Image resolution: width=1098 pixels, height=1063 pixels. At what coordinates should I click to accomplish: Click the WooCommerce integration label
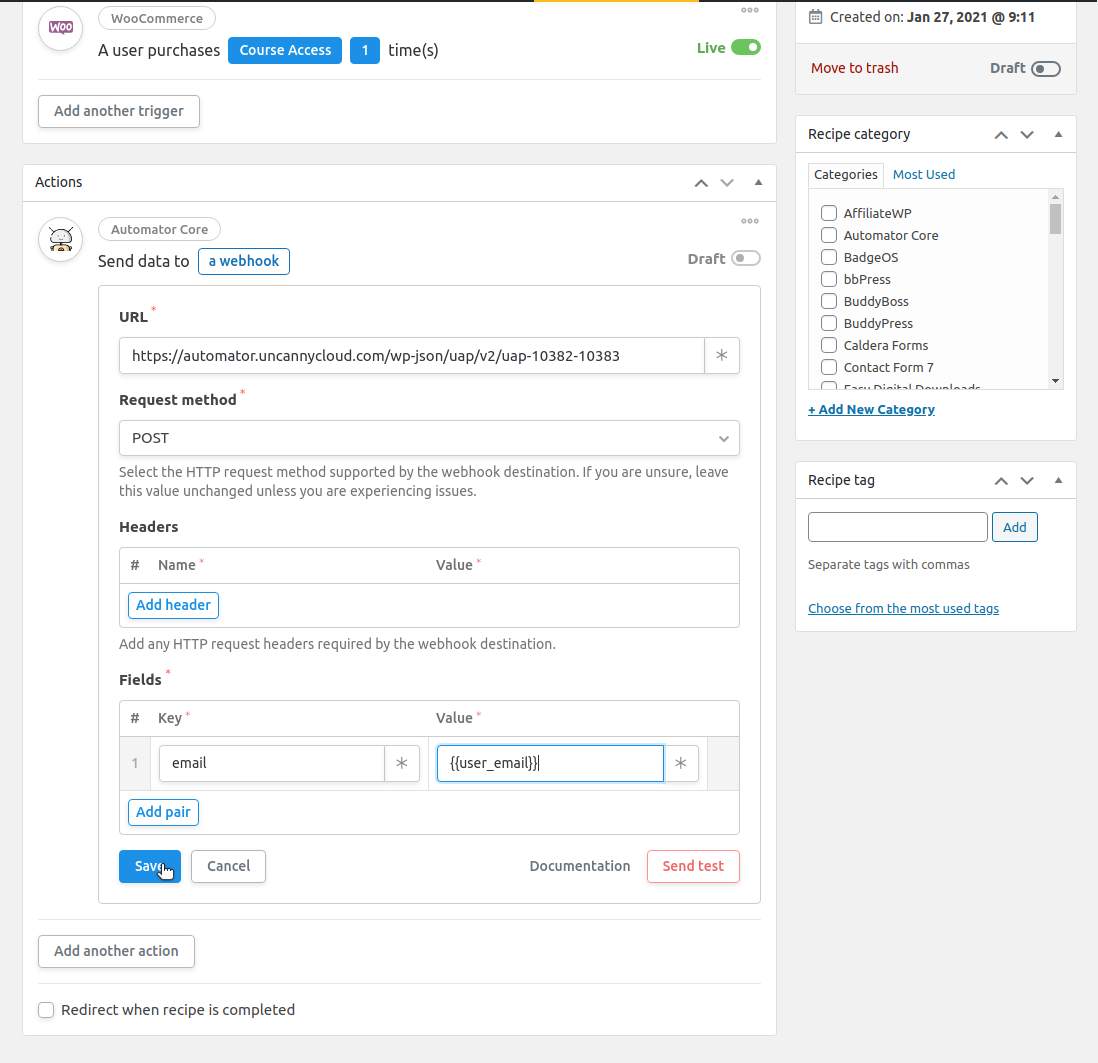click(157, 18)
